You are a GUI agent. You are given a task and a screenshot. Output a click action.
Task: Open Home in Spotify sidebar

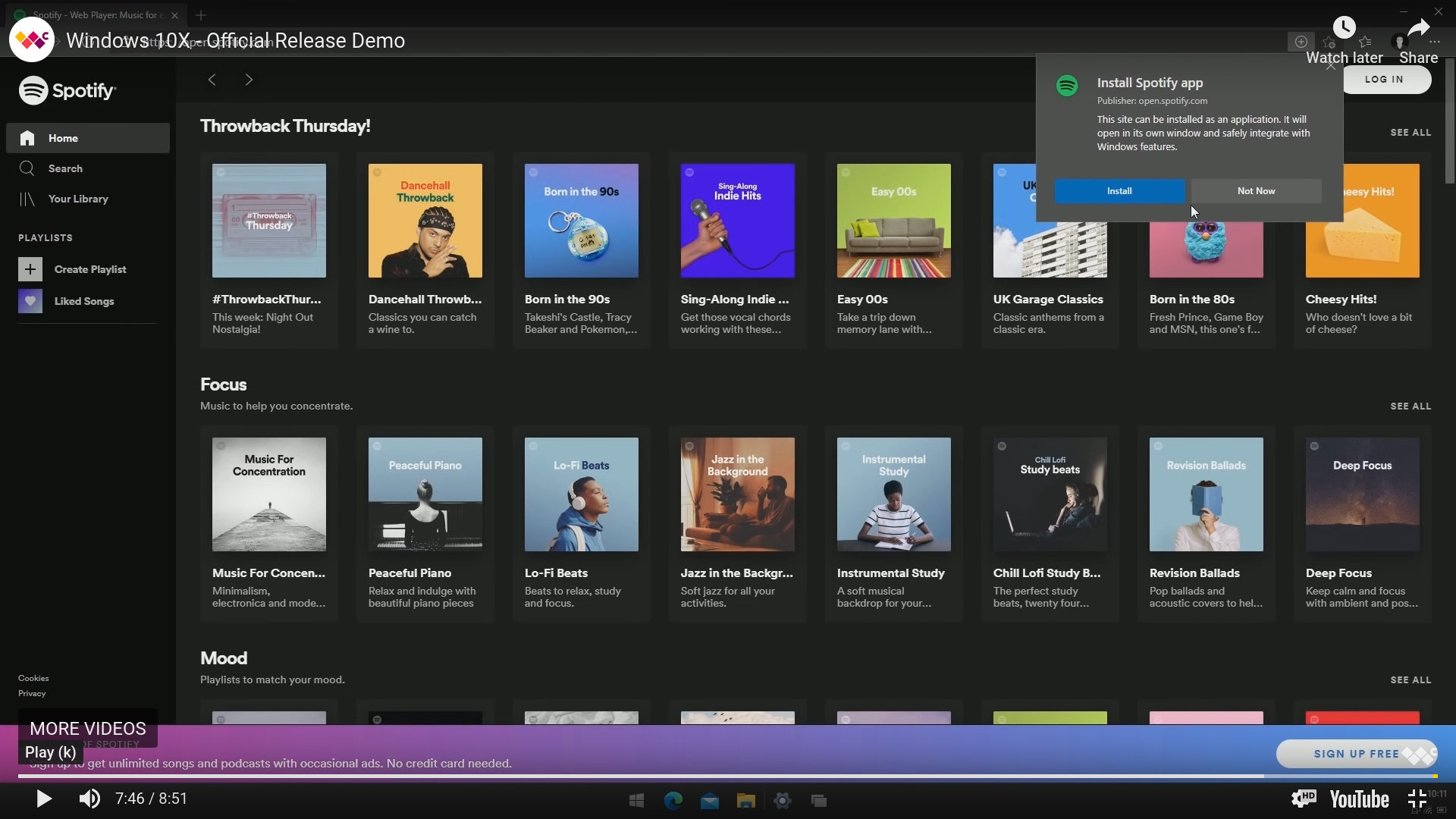tap(88, 138)
